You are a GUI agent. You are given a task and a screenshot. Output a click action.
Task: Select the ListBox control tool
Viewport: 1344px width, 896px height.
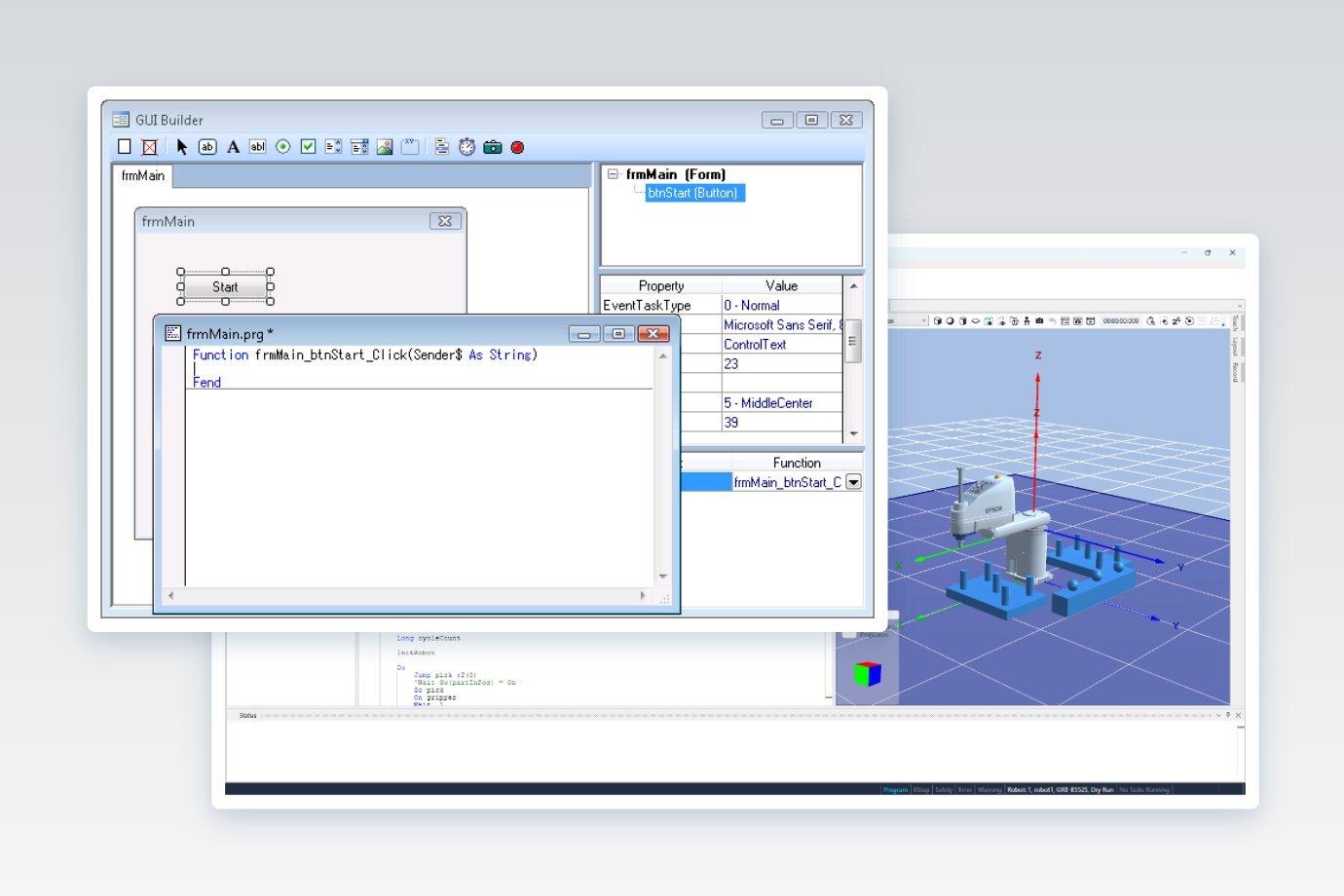coord(334,147)
